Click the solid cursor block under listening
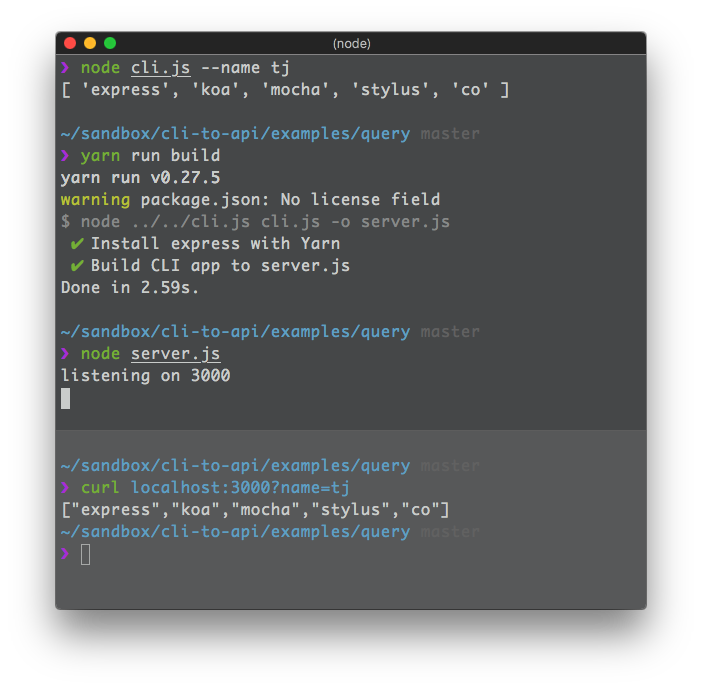 pyautogui.click(x=65, y=398)
